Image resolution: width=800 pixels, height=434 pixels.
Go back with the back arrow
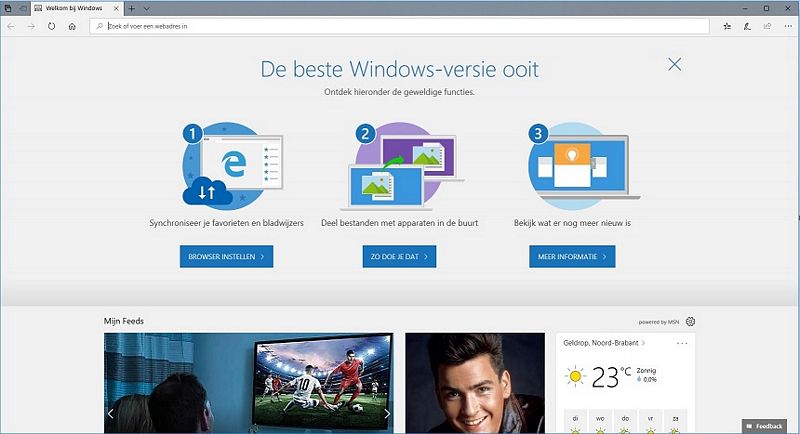point(11,26)
